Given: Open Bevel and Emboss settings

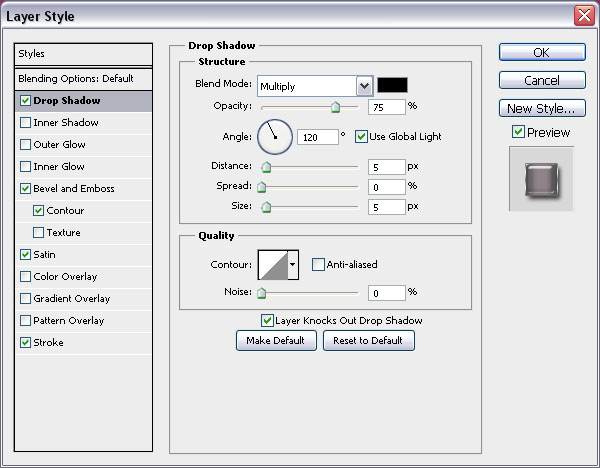Looking at the screenshot, I should coord(74,189).
